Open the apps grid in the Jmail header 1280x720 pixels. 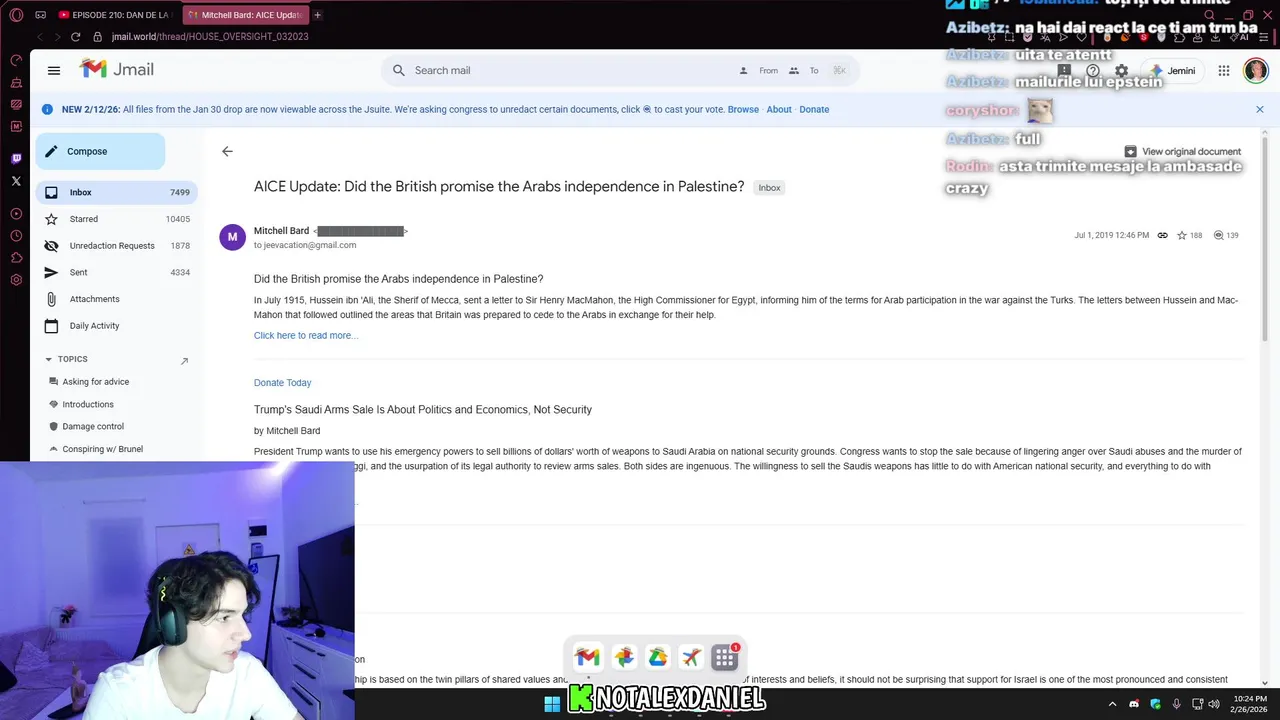coord(1224,71)
